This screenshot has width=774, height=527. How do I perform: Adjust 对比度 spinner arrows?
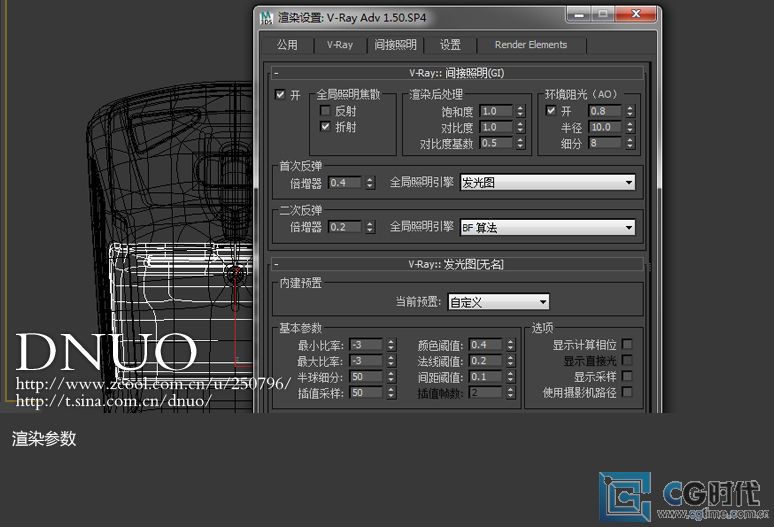[520, 127]
